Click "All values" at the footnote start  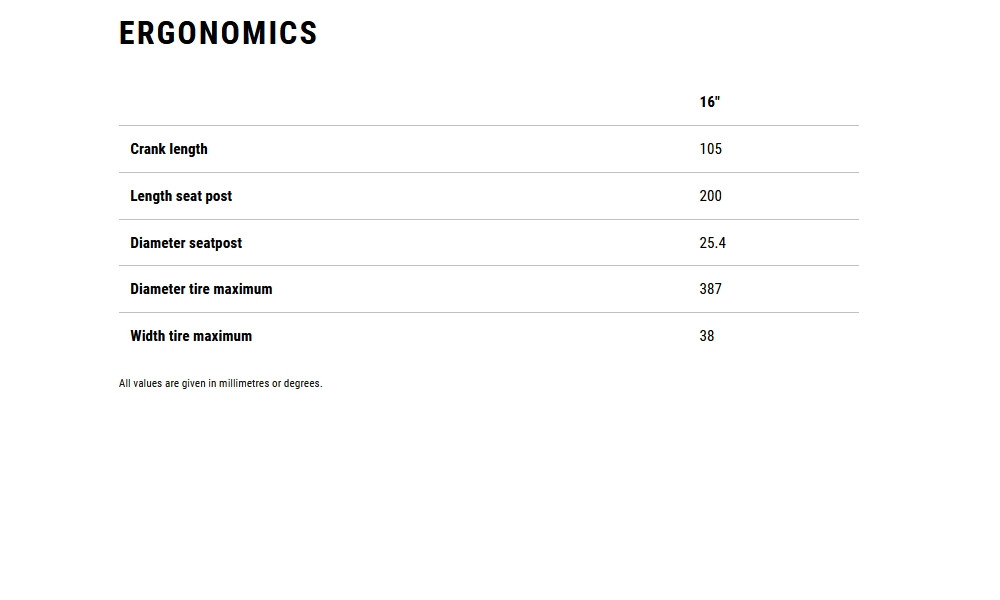point(140,383)
